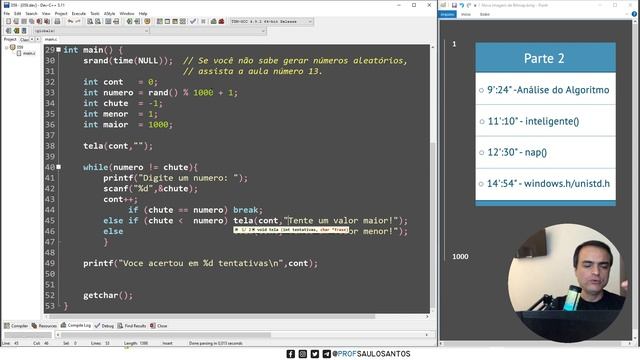Toggle the fold marker on line 40
Viewport: 640px width, 360px height.
pyautogui.click(x=58, y=167)
